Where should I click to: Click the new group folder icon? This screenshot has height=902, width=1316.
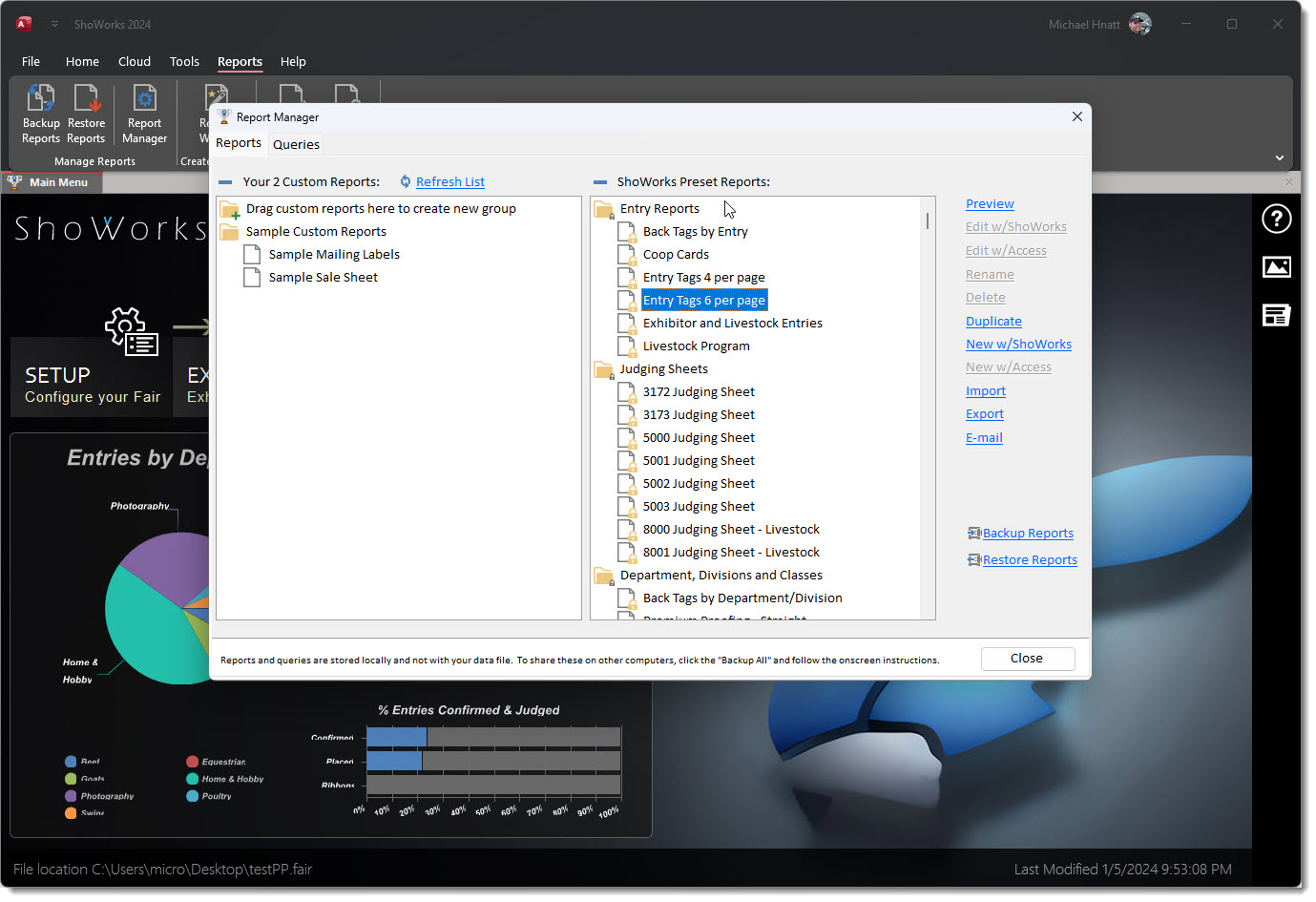230,209
